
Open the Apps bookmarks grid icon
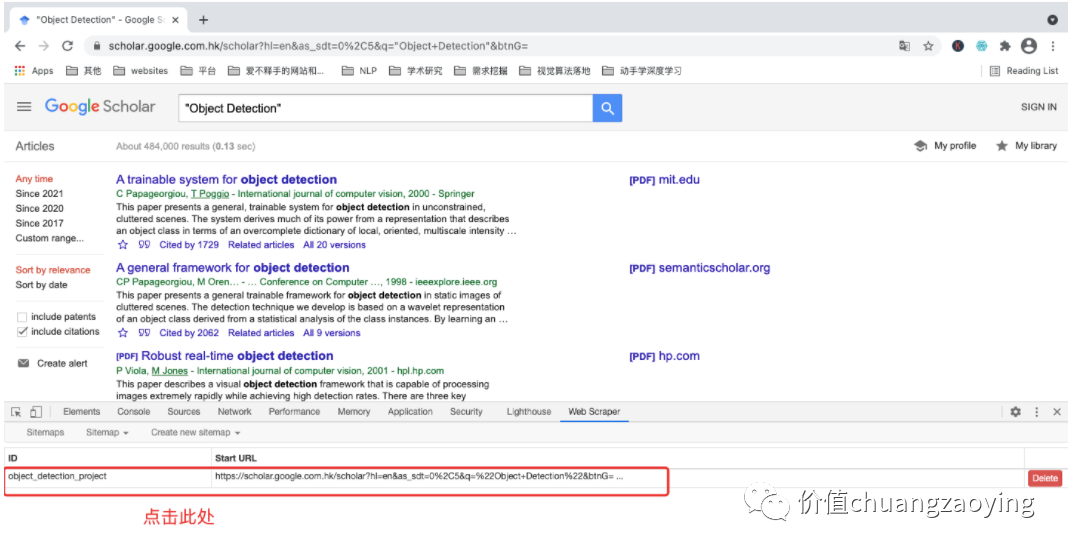(x=20, y=71)
